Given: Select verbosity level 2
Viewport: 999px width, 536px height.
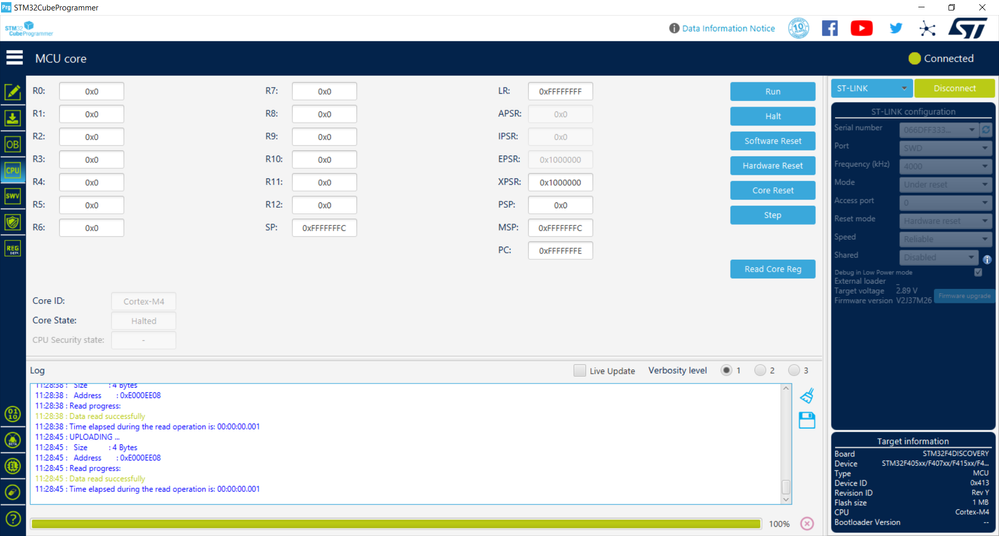Looking at the screenshot, I should (x=760, y=370).
